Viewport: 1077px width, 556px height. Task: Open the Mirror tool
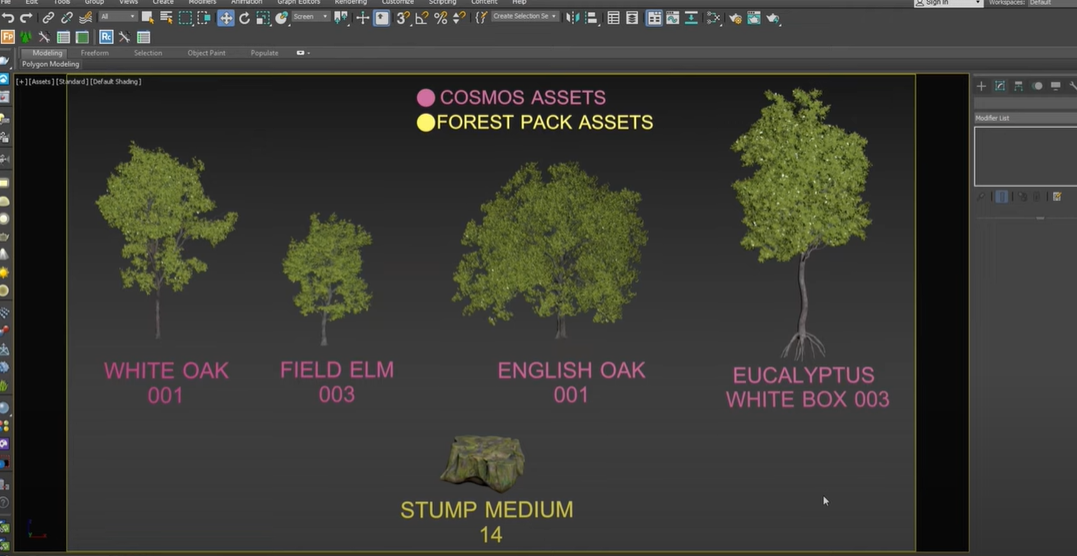tap(573, 18)
